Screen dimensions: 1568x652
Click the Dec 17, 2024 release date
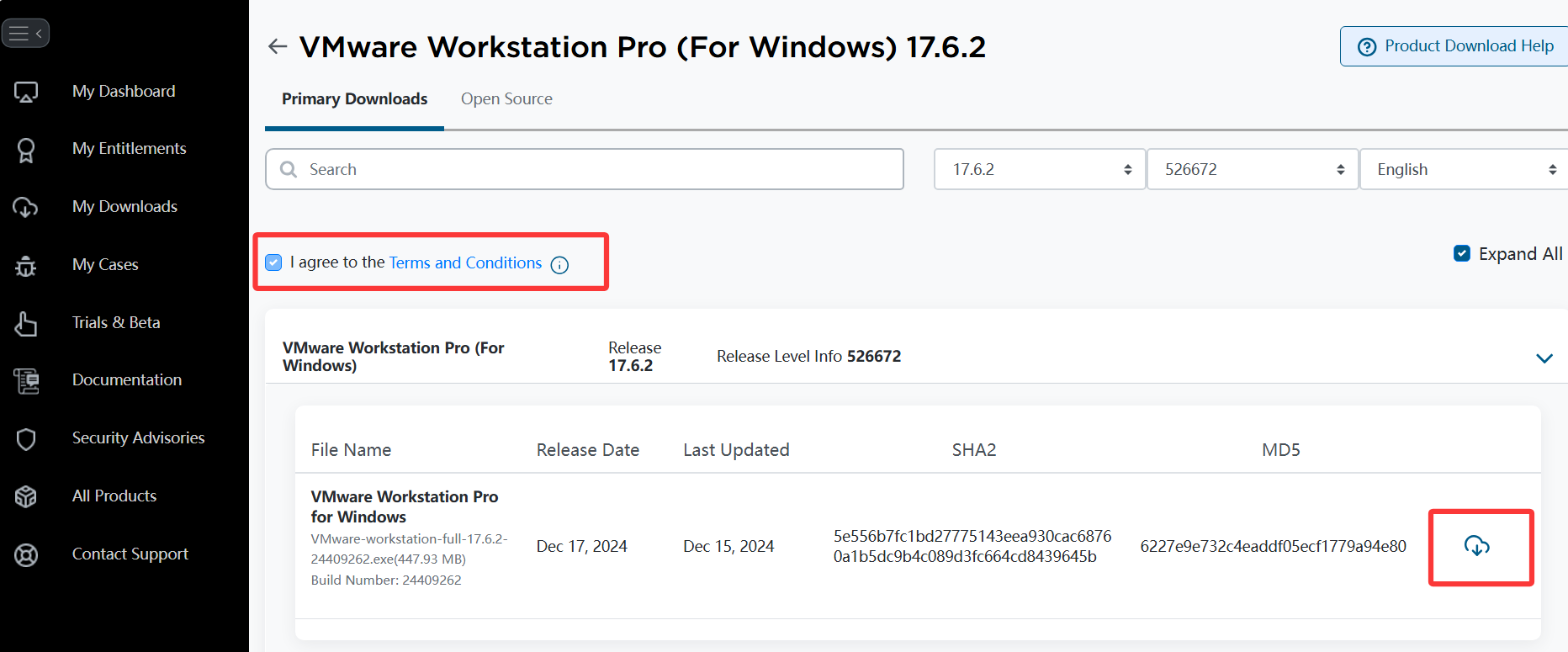click(x=582, y=546)
